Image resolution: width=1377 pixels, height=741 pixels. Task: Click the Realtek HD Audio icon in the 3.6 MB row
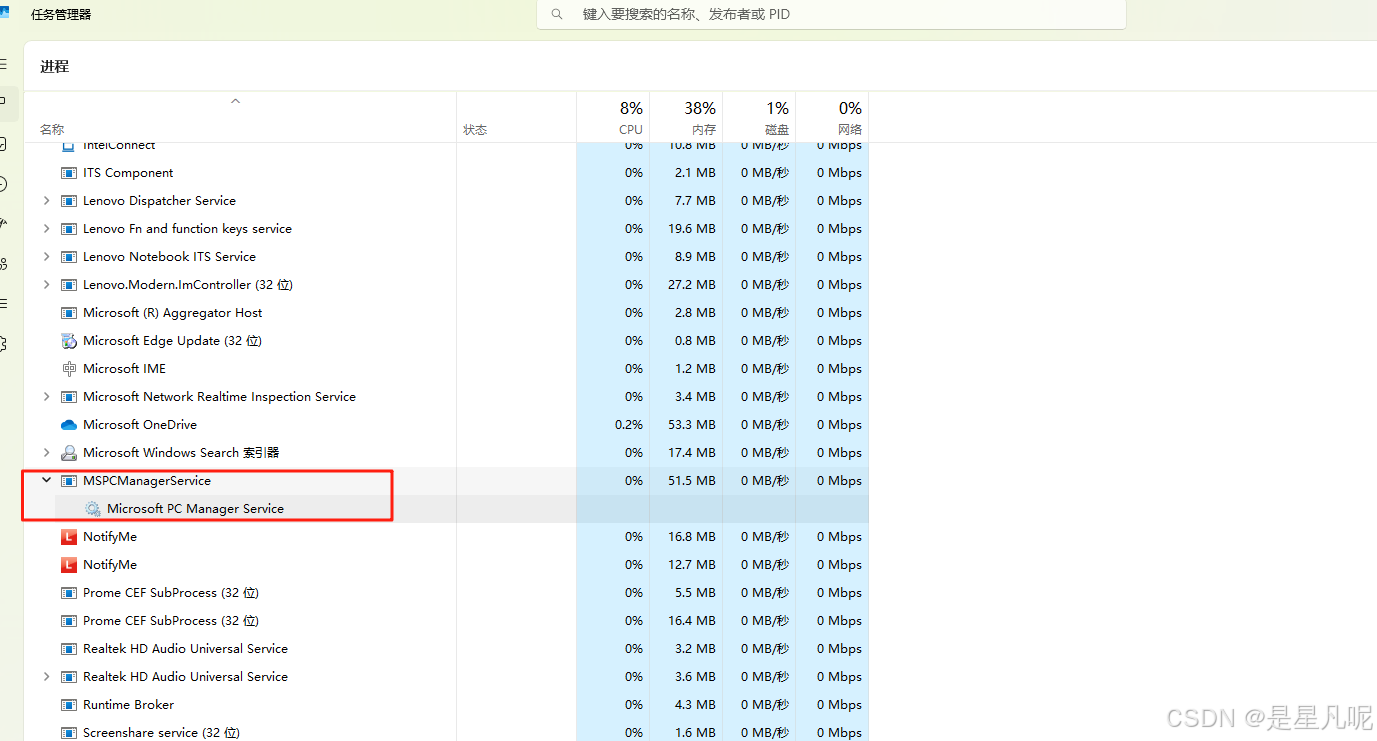[69, 677]
